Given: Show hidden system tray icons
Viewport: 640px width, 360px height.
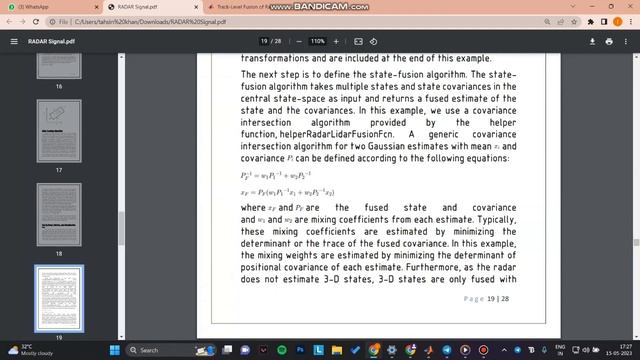Looking at the screenshot, I should pos(504,350).
